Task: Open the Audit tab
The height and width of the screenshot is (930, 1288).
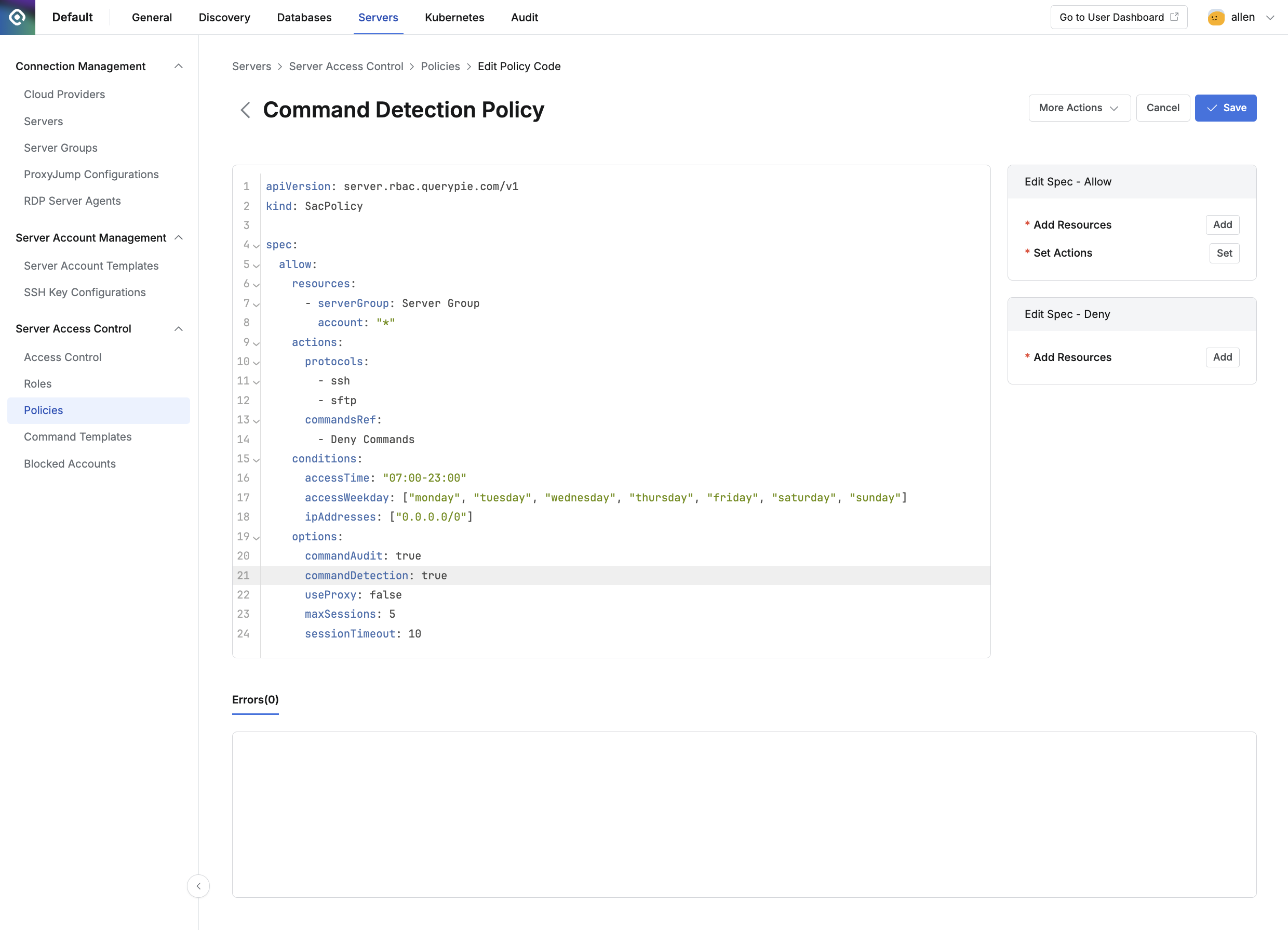Action: [524, 18]
